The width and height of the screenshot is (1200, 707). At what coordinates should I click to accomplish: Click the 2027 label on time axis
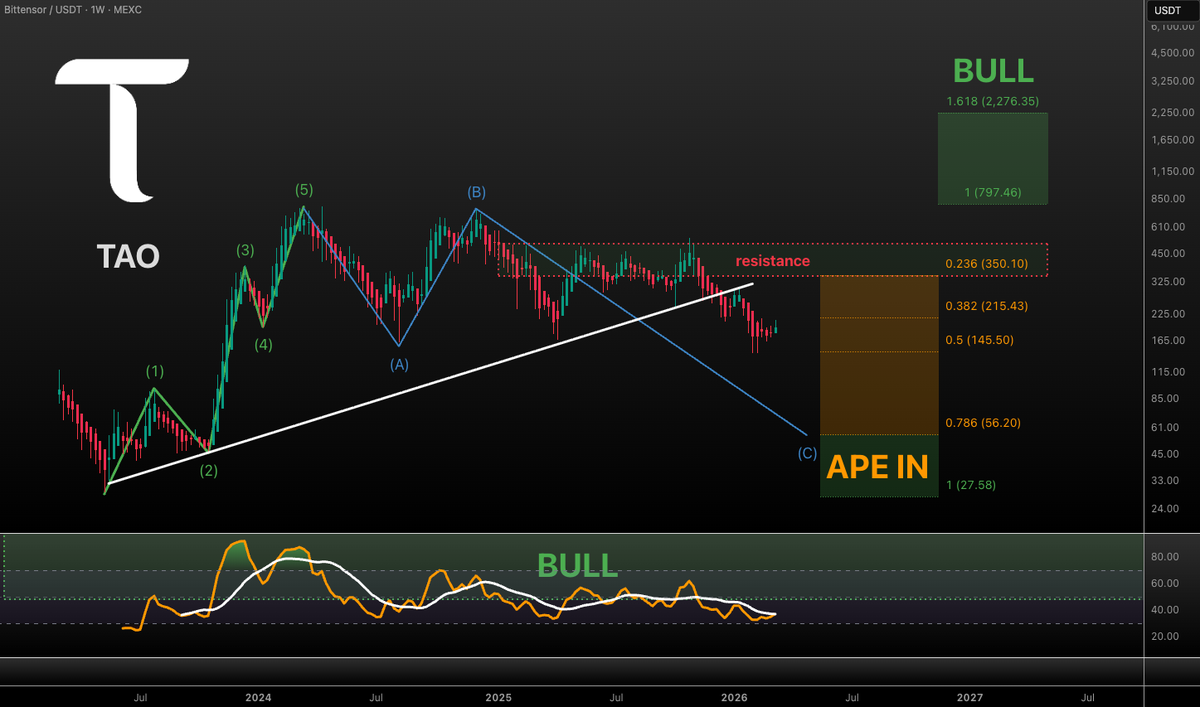point(969,696)
